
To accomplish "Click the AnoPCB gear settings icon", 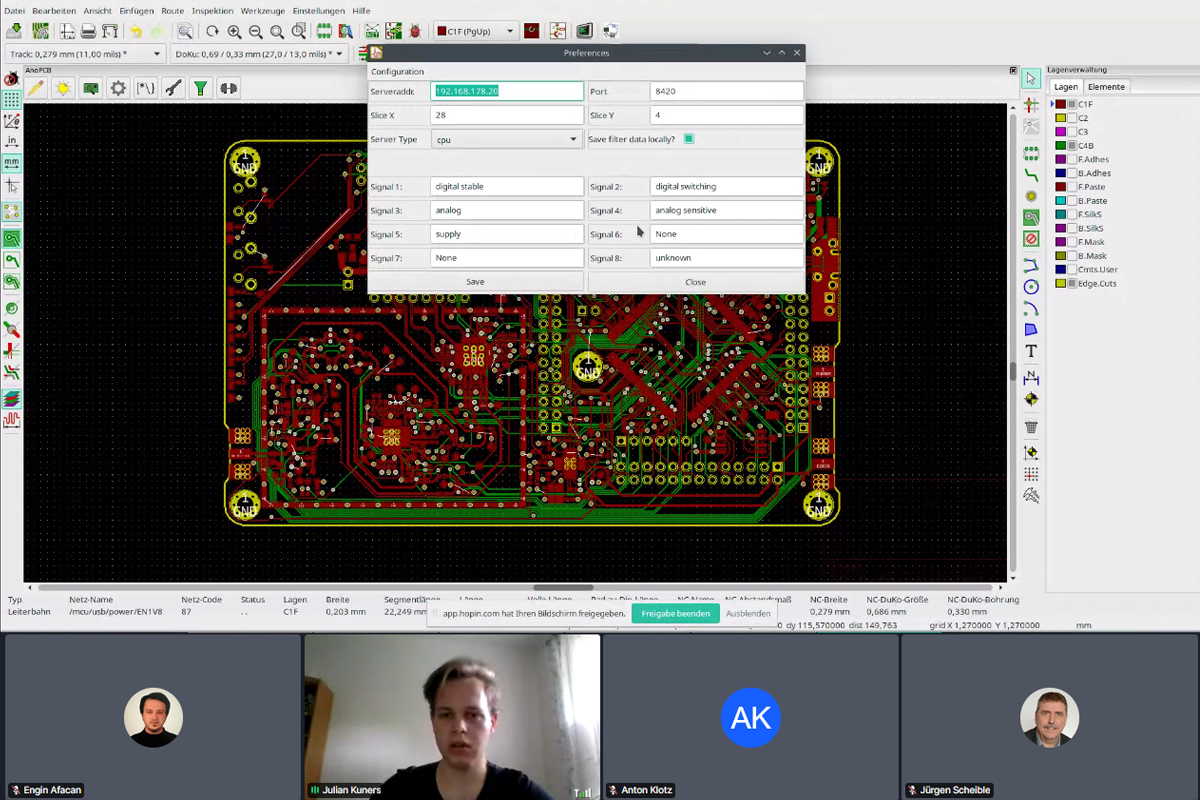I will 118,88.
